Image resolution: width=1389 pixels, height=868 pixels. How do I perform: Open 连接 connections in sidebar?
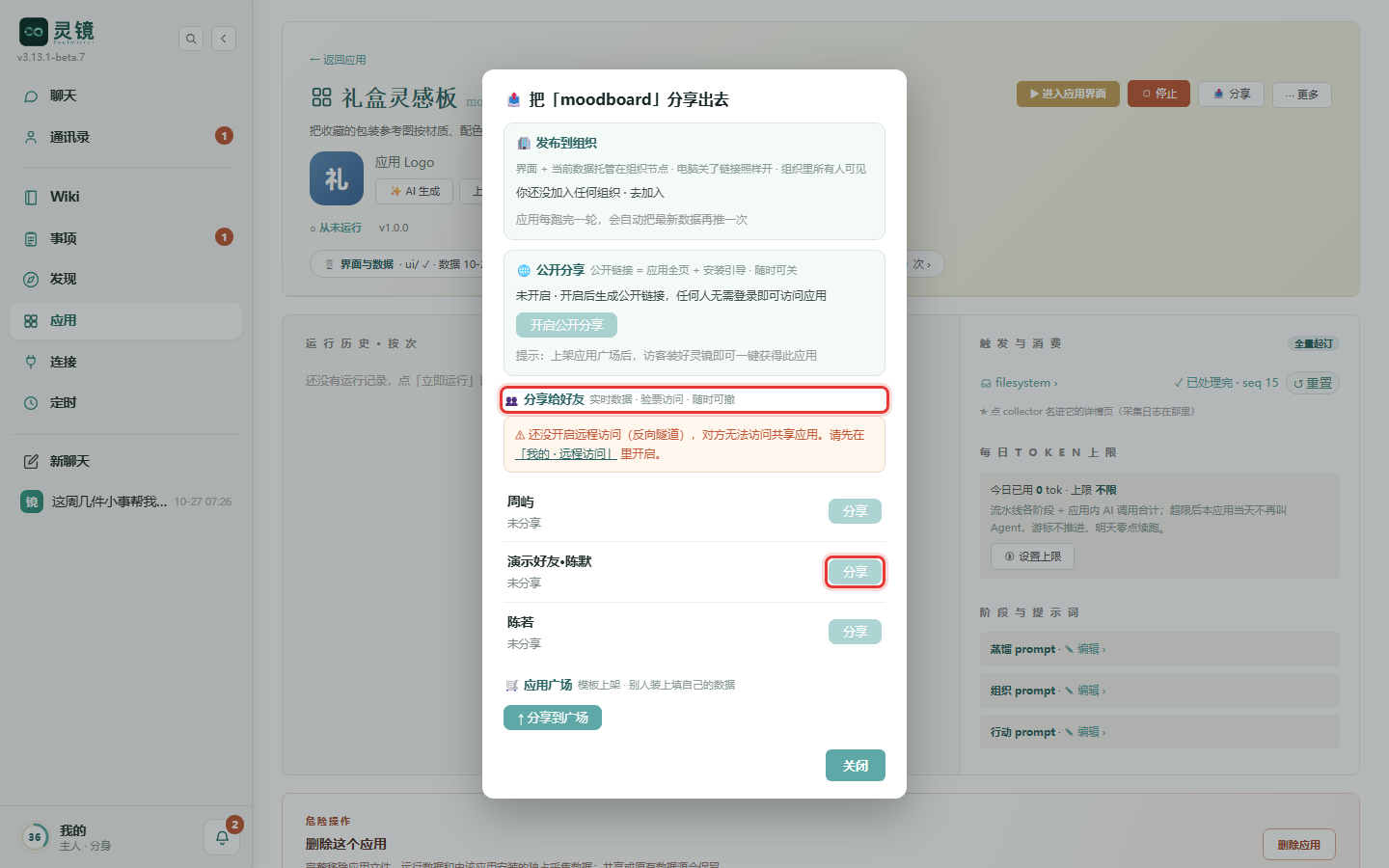click(x=125, y=362)
